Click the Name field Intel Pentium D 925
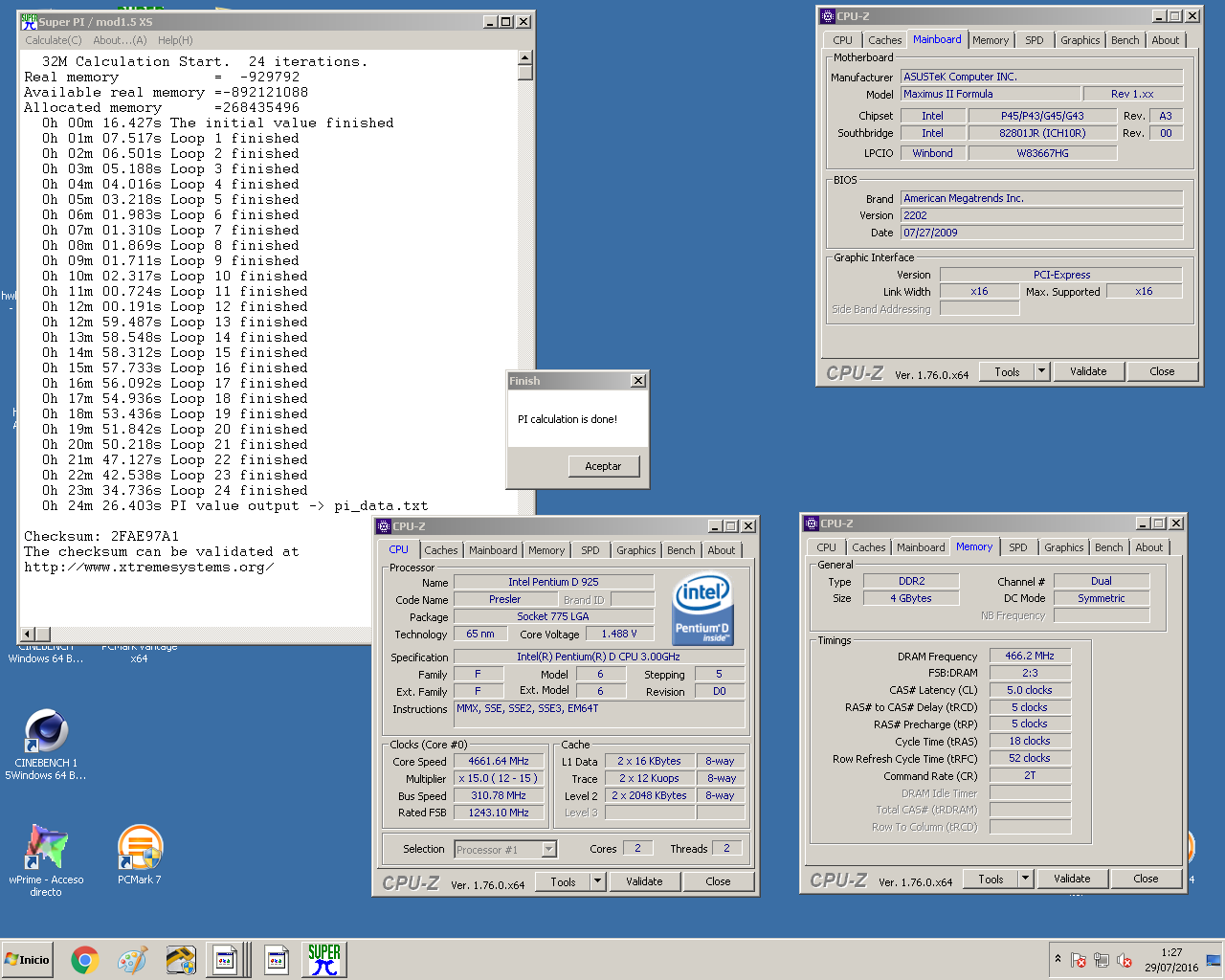This screenshot has height=980, width=1225. coord(553,582)
